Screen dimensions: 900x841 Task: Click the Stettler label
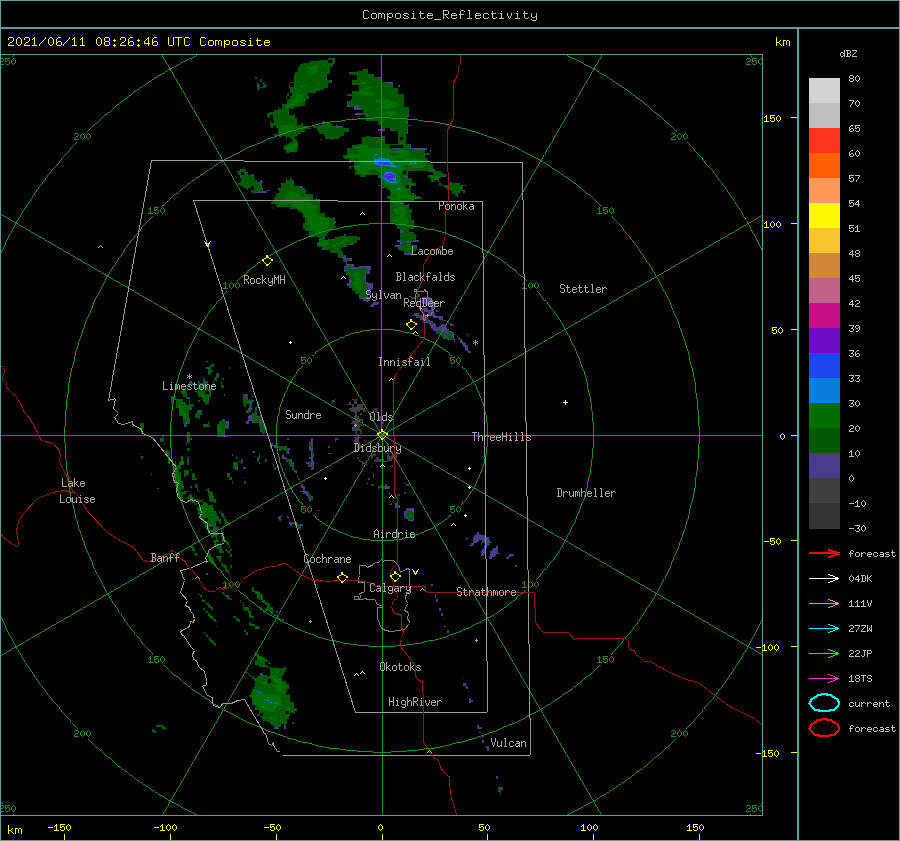(x=583, y=289)
